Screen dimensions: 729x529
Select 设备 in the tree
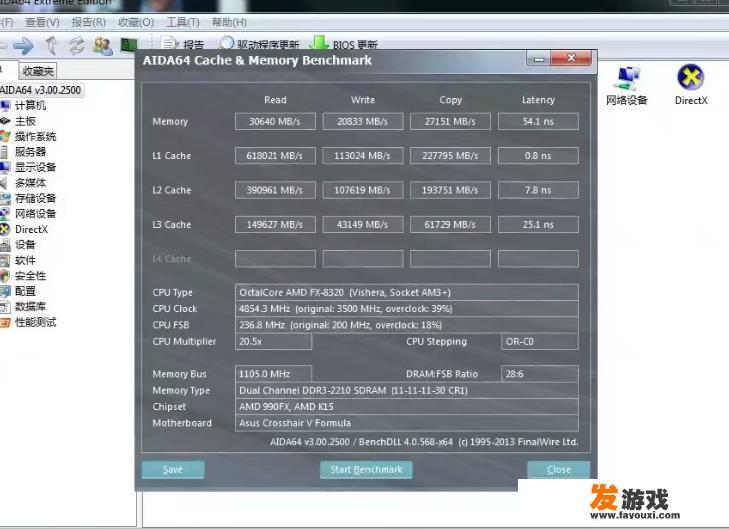(x=25, y=245)
